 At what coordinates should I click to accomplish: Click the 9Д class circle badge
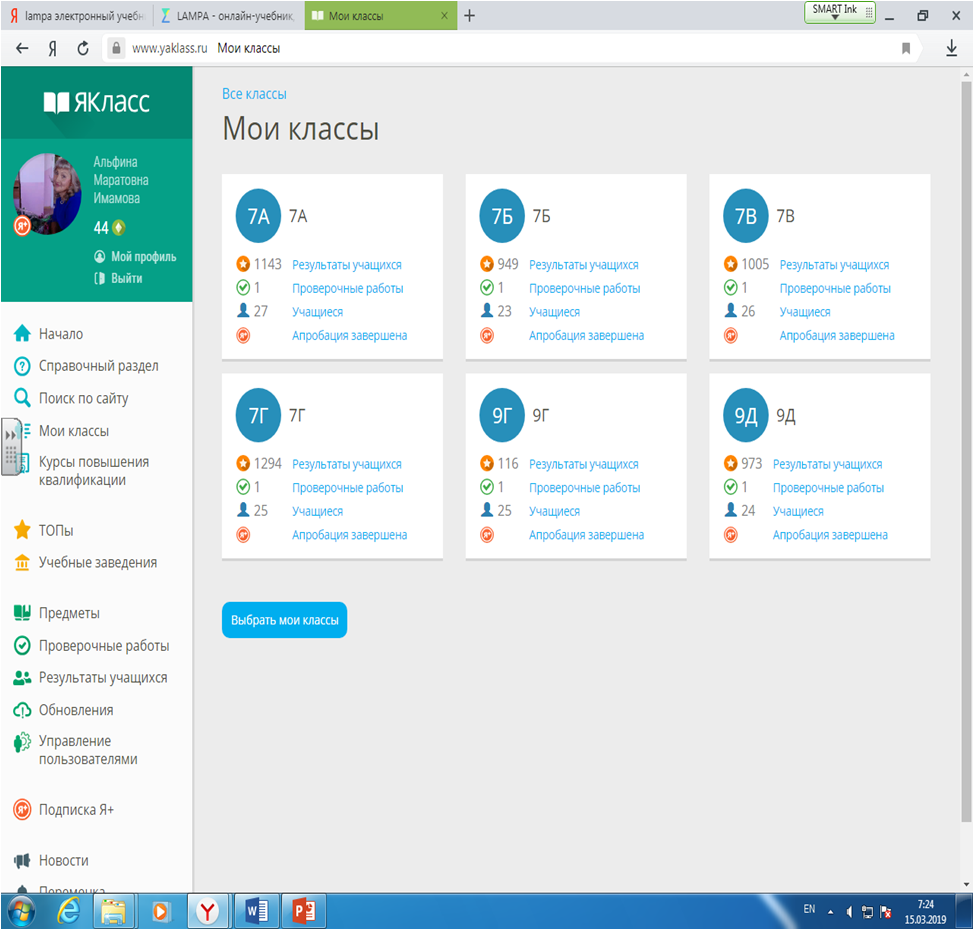(746, 415)
